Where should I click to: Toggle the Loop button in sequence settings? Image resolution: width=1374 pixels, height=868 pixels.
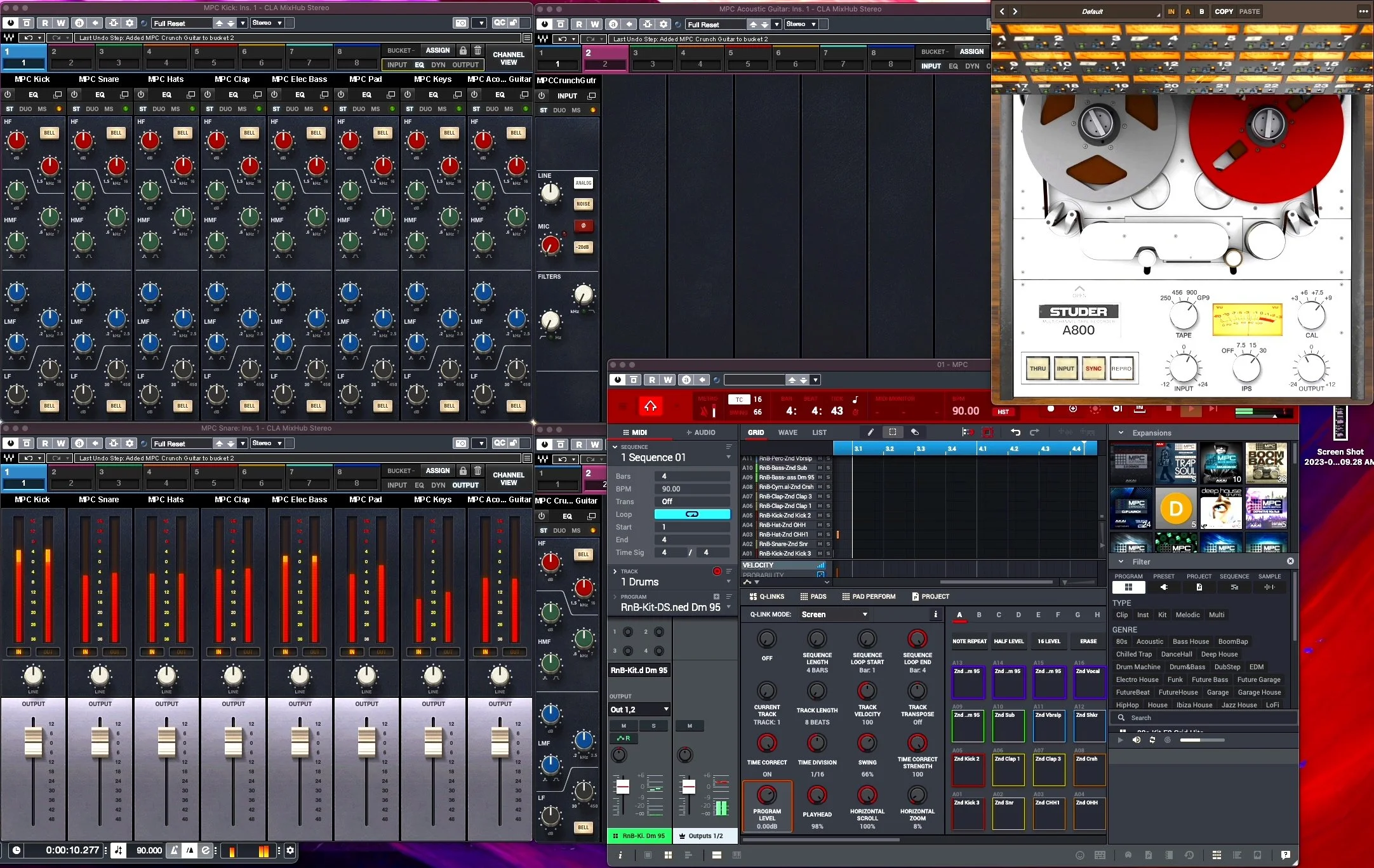692,514
